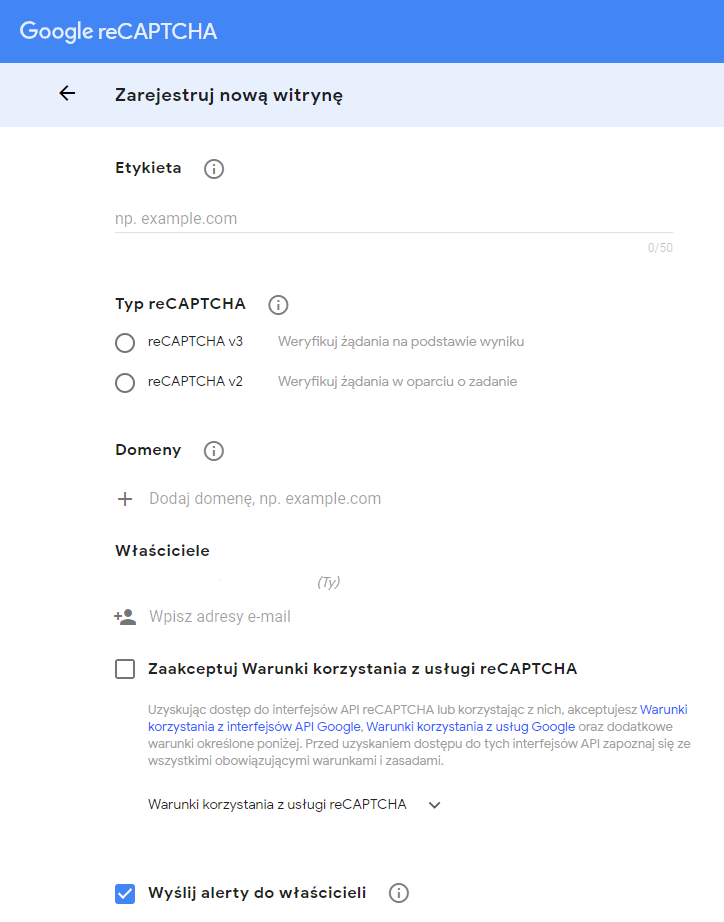Click the Zarejestruj nową witrynę heading
This screenshot has height=922, width=724.
coord(229,95)
